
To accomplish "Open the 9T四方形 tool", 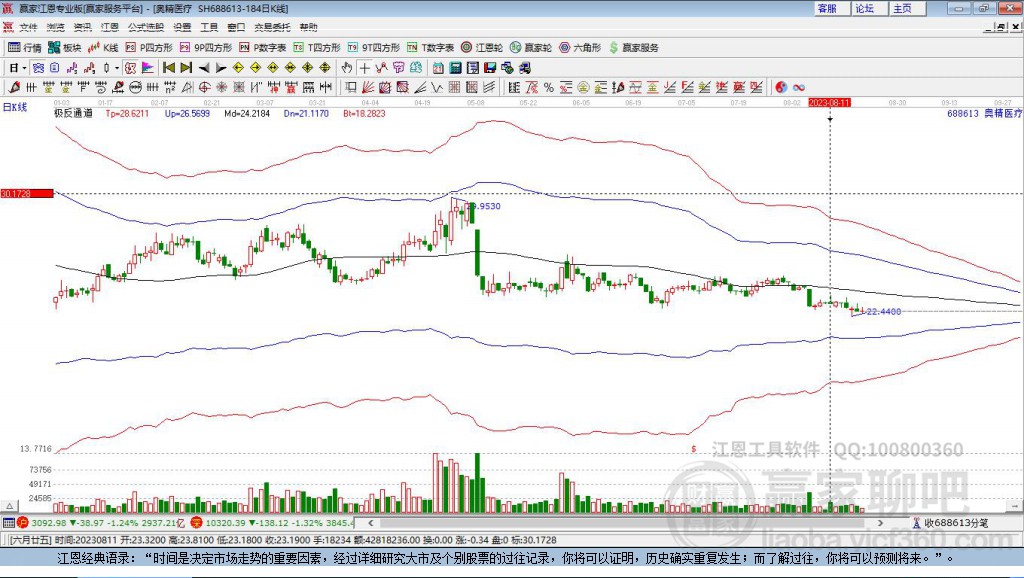I will [x=374, y=48].
